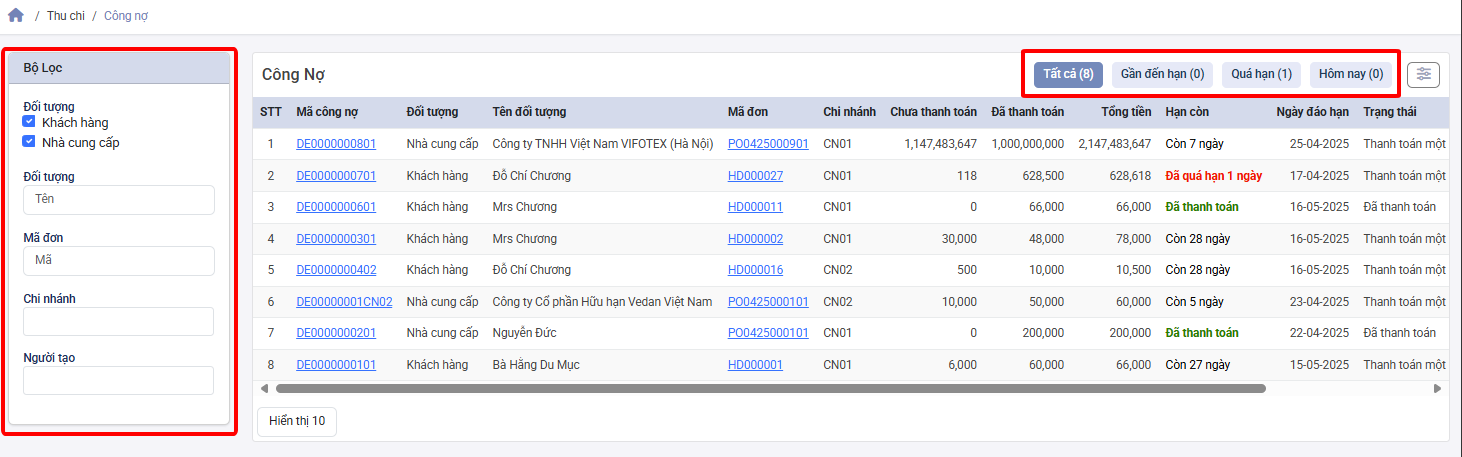Screen dimensions: 1462x457
Task: Open order HD000027
Action: coord(755,176)
